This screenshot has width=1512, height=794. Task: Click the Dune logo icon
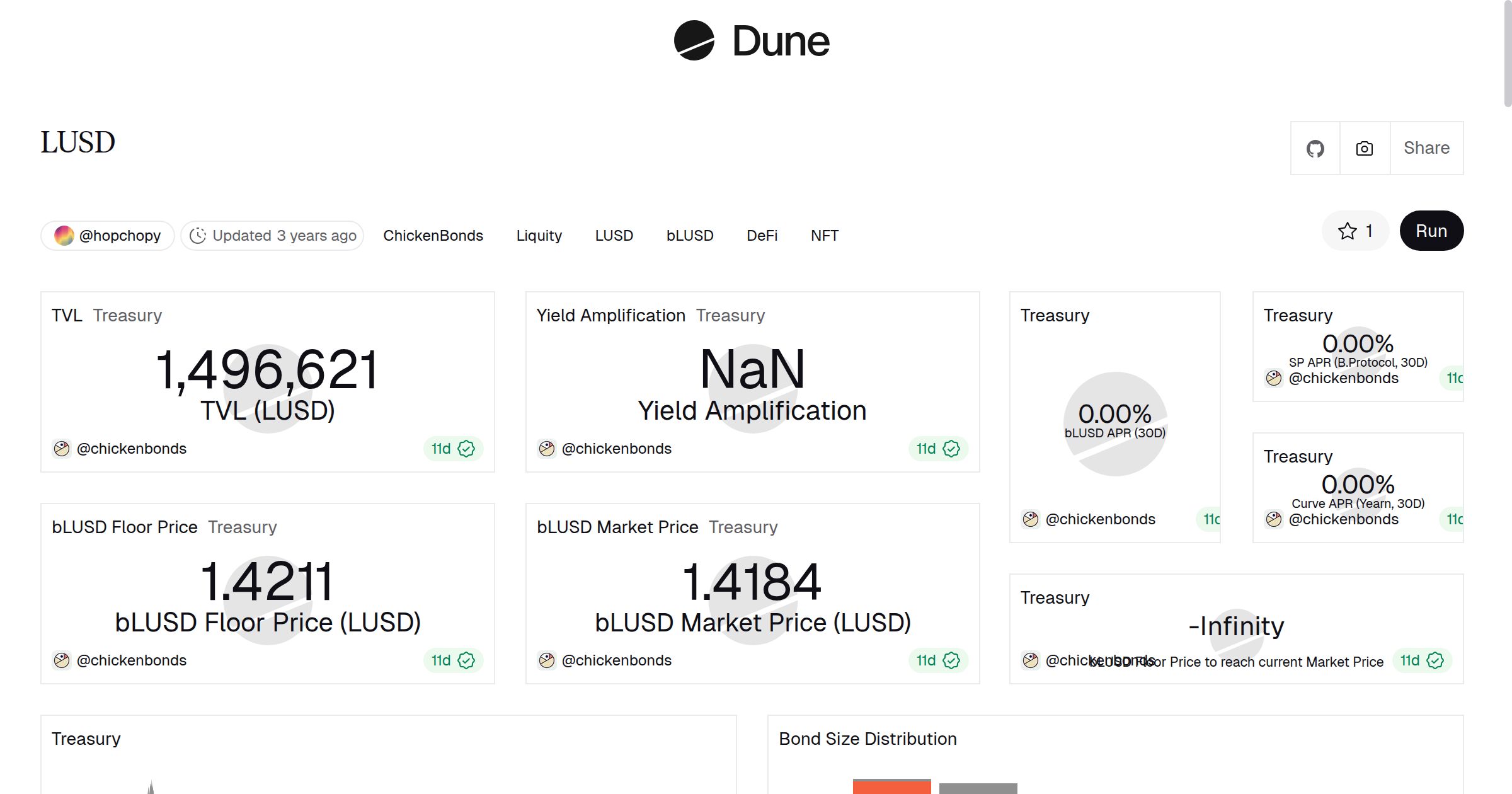694,40
